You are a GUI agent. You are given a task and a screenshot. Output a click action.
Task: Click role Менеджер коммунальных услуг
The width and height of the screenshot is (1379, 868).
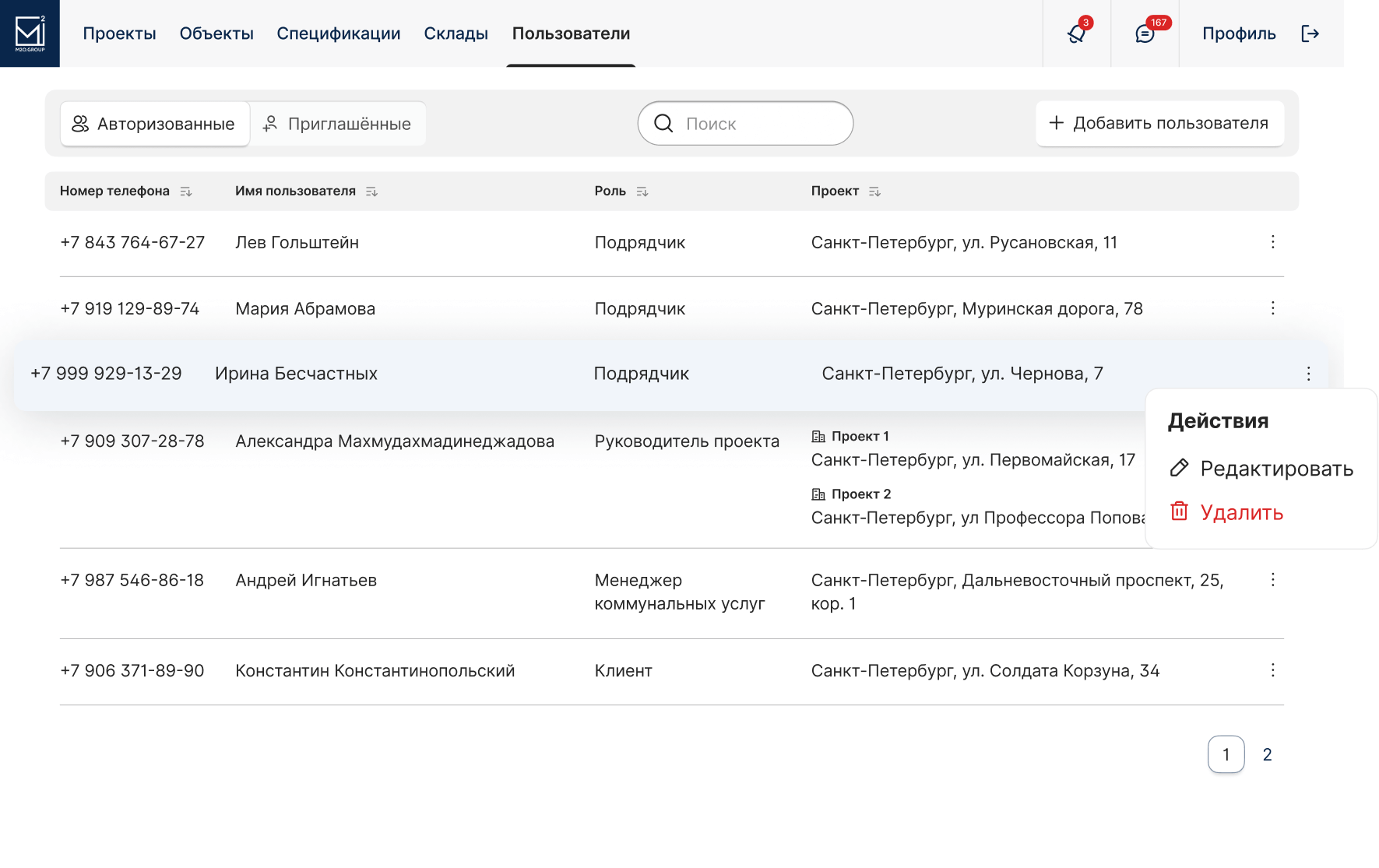[680, 592]
